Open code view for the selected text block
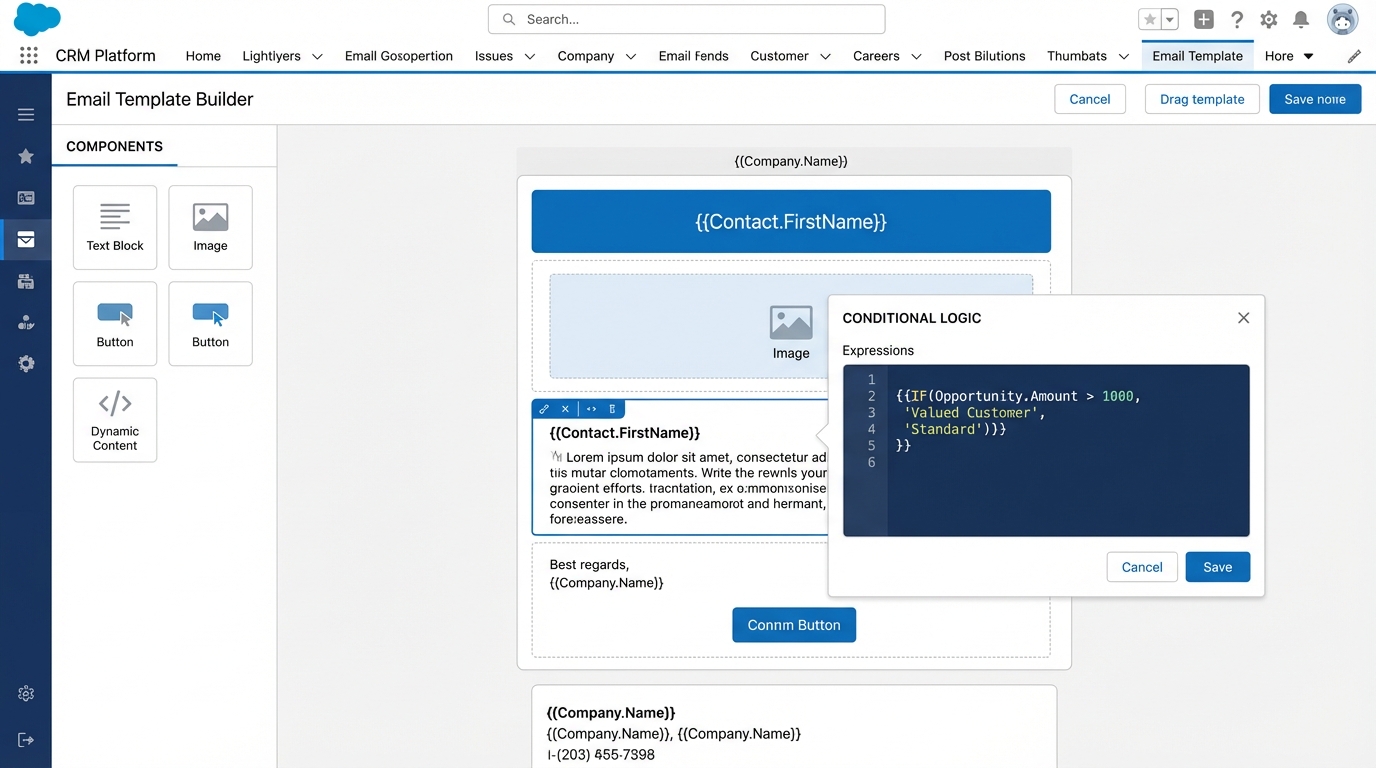Viewport: 1376px width, 768px height. click(591, 409)
